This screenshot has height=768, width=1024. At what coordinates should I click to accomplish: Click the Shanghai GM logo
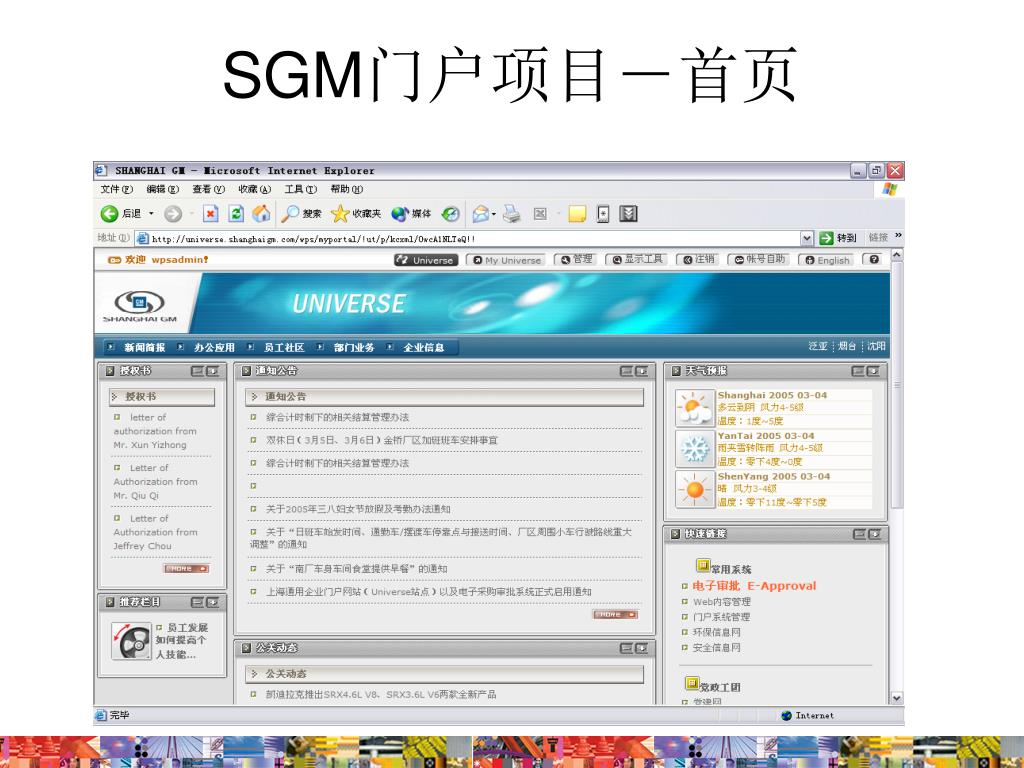pos(140,306)
